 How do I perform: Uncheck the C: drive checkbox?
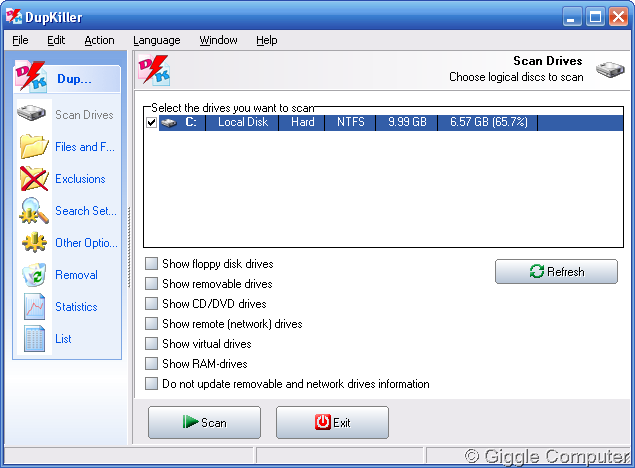tap(151, 122)
